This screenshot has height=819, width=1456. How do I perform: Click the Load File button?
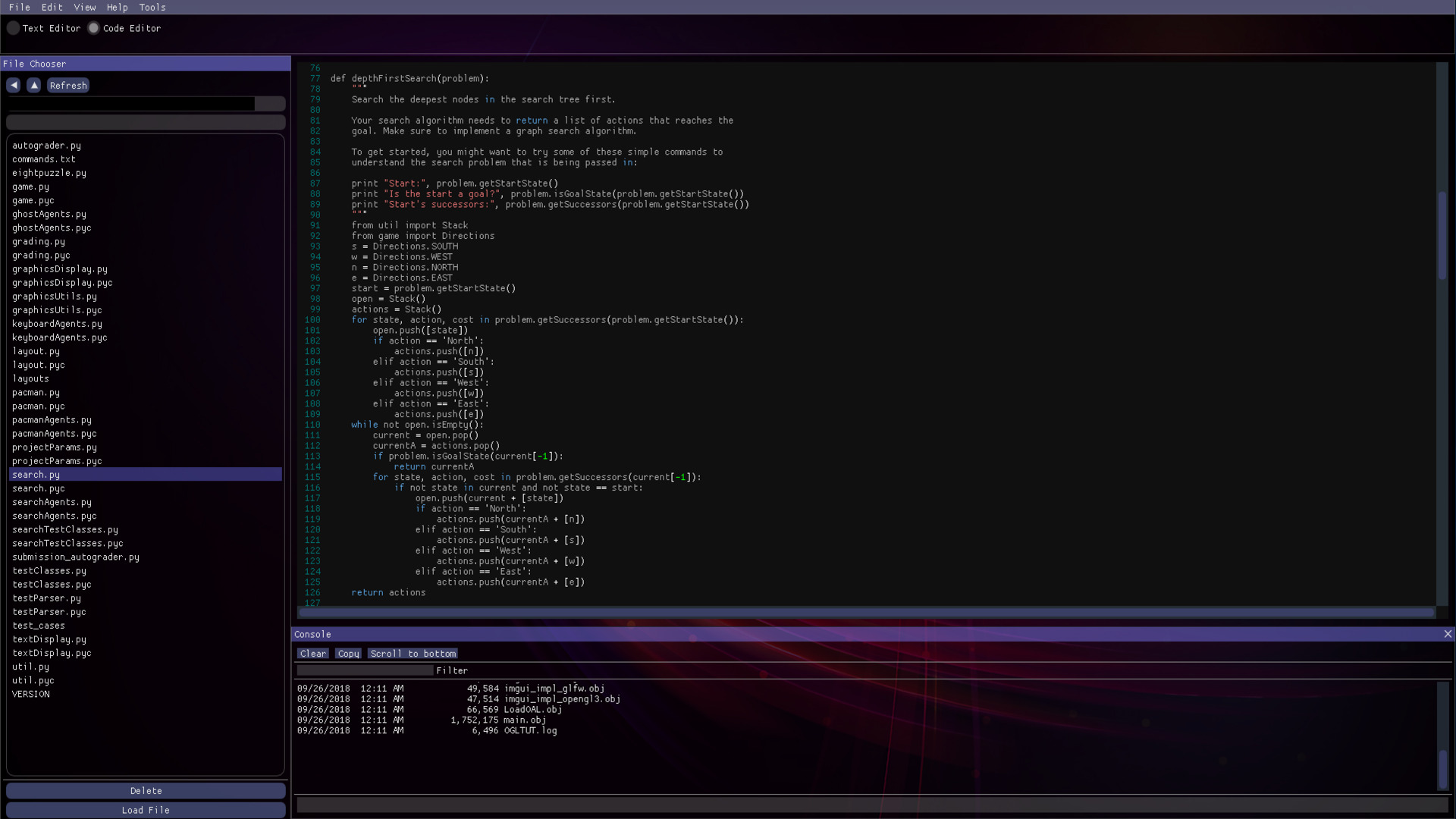[x=146, y=810]
